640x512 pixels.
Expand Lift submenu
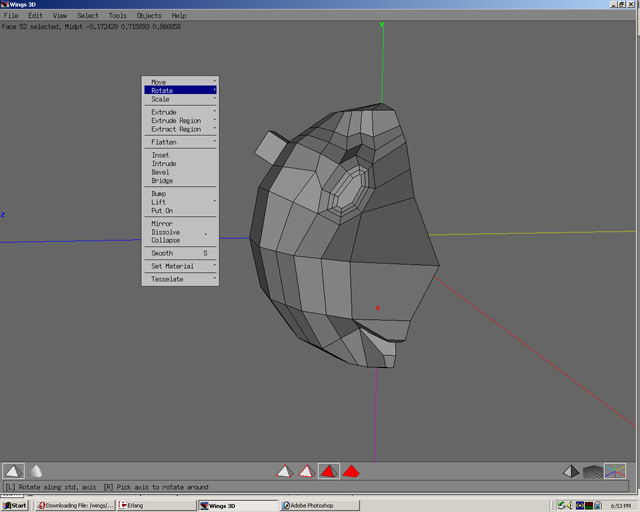[x=180, y=202]
